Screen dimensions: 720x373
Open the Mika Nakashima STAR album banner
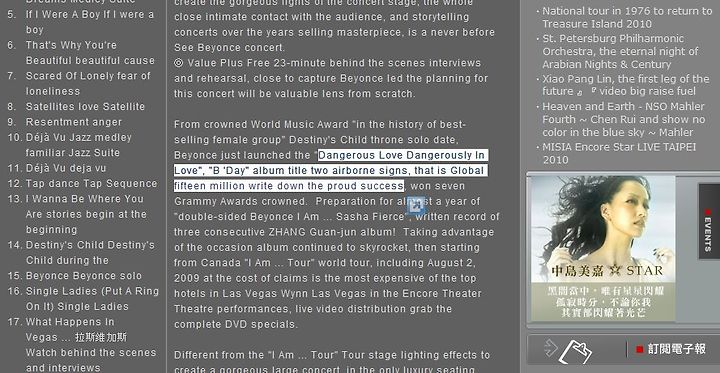[x=603, y=249]
